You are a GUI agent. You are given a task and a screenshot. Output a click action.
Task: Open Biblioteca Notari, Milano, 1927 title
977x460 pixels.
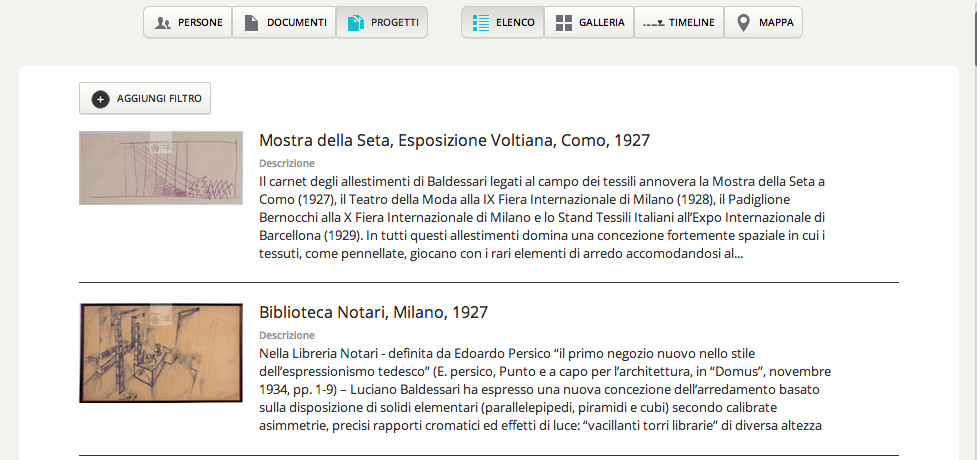click(373, 312)
